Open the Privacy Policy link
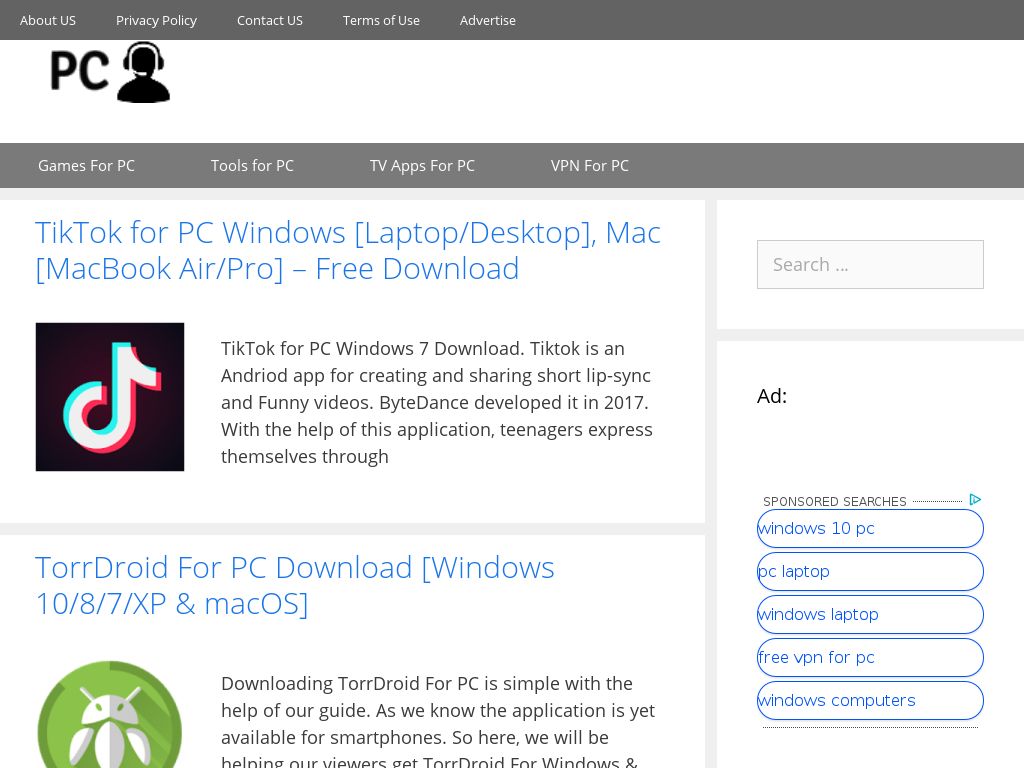Image resolution: width=1024 pixels, height=768 pixels. 156,20
